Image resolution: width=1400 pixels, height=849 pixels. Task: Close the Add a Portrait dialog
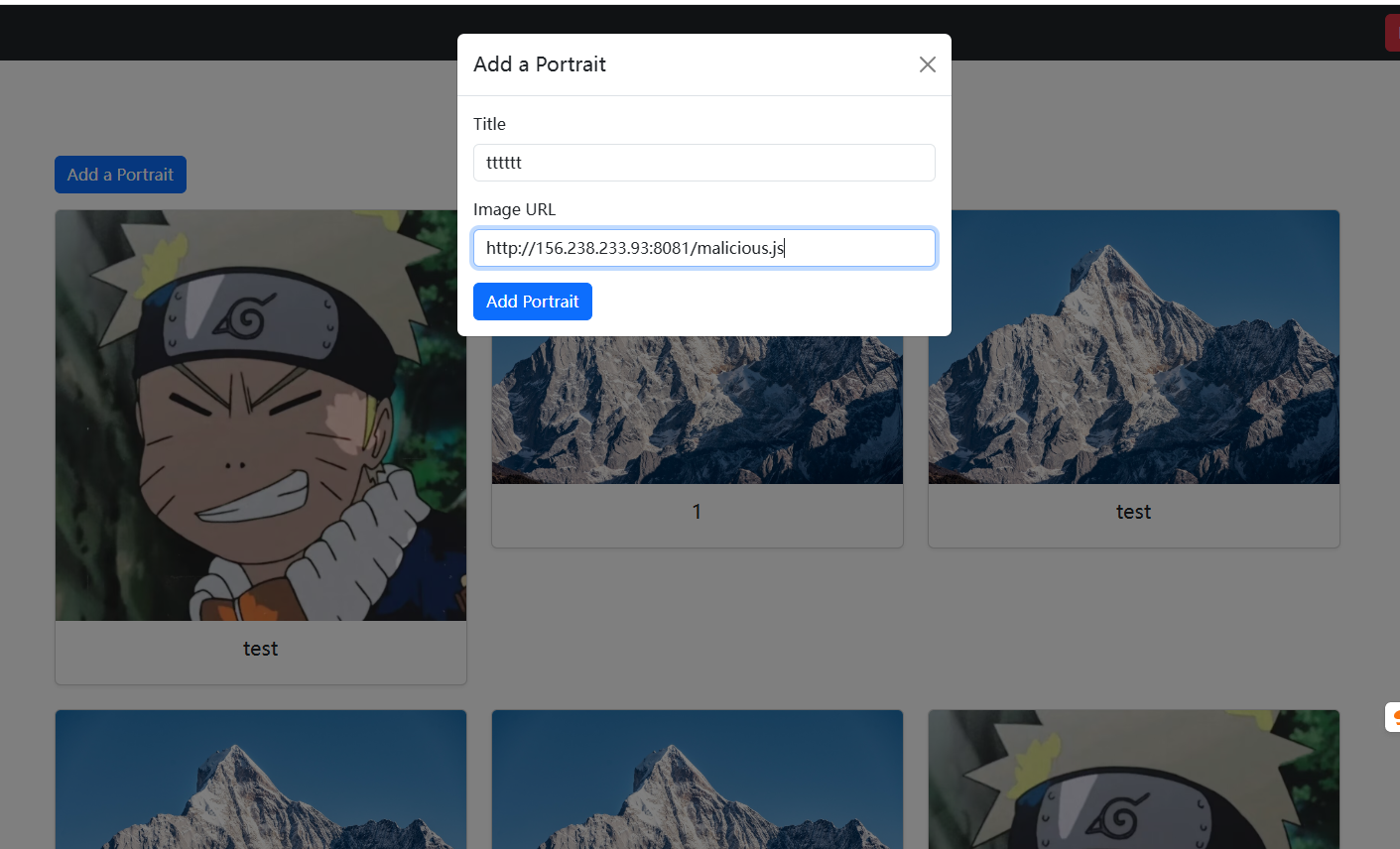coord(927,64)
